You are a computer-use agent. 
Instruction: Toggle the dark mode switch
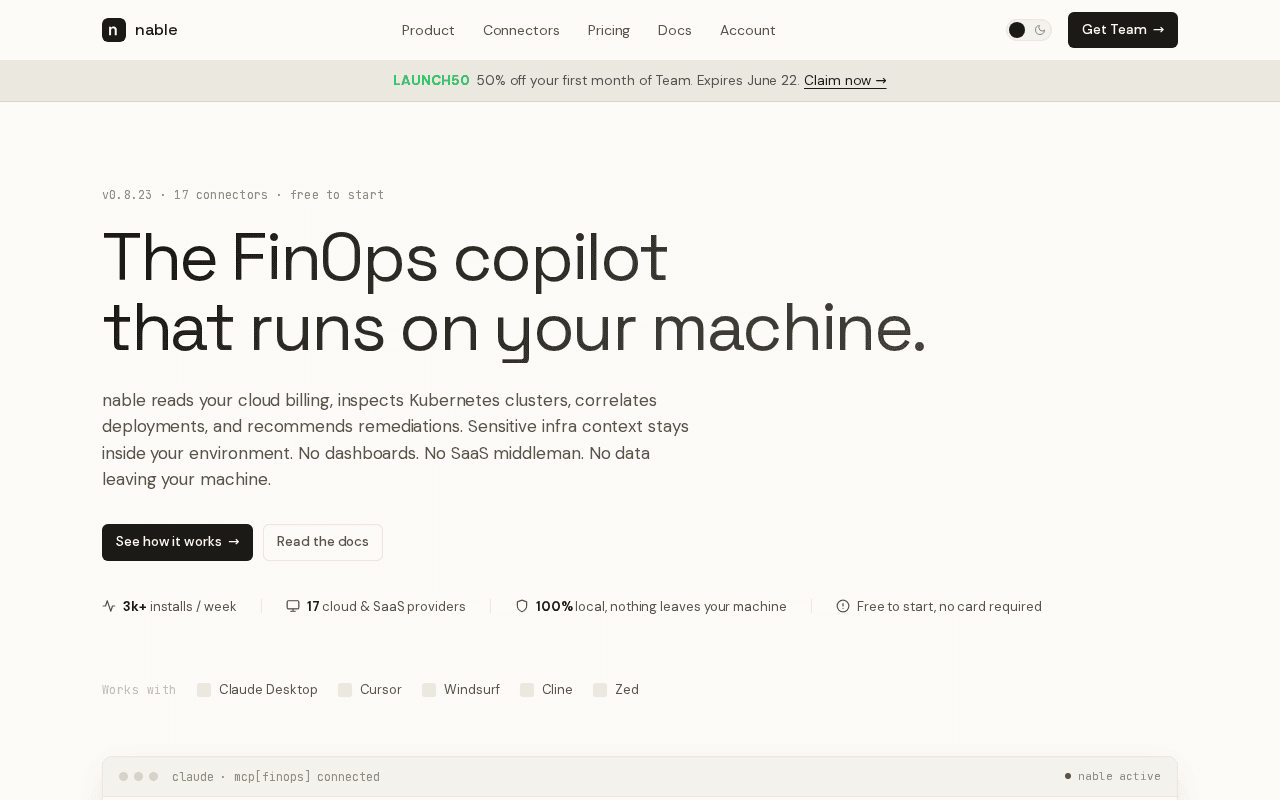pos(1029,30)
